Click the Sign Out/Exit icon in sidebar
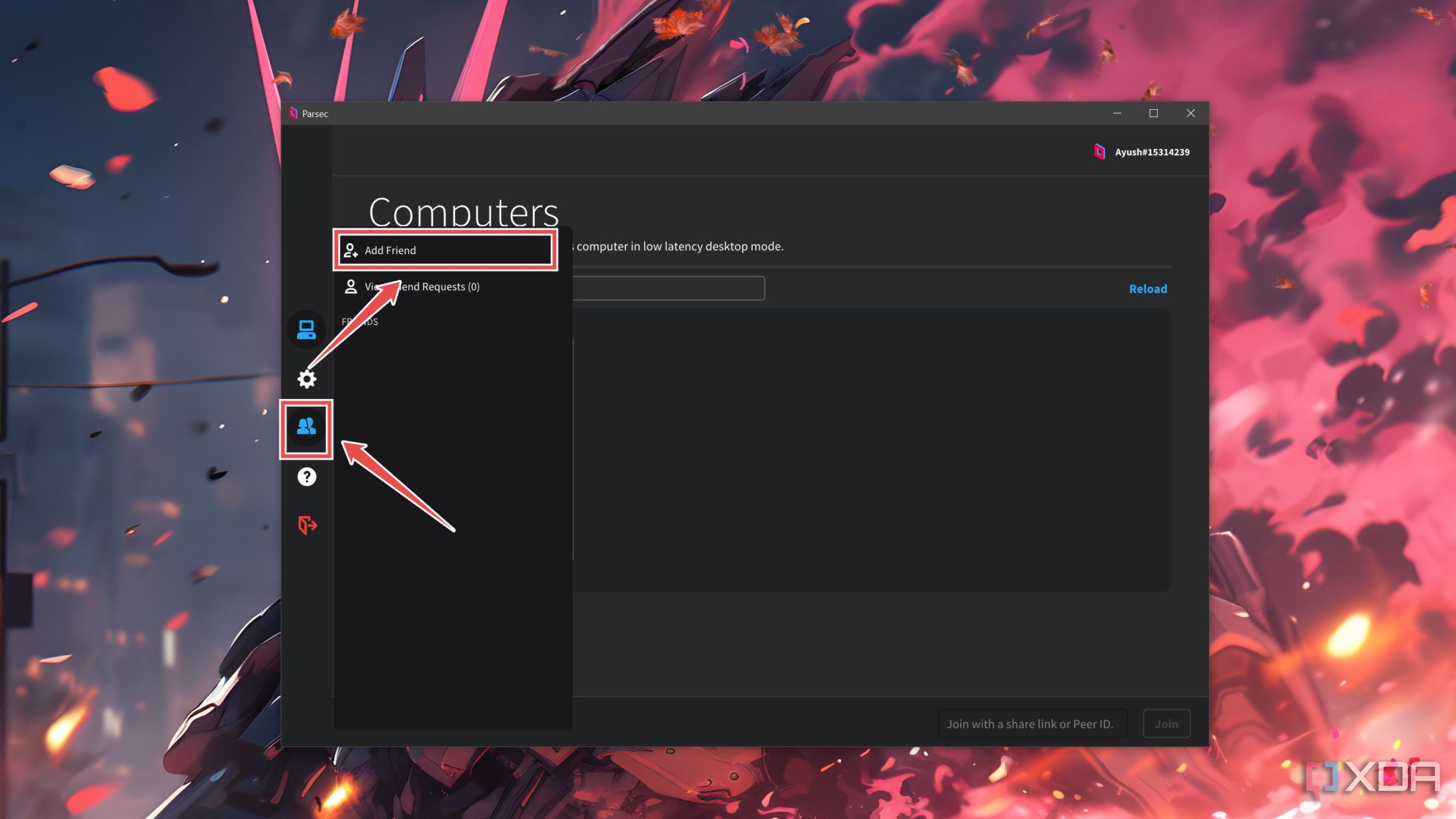The height and width of the screenshot is (819, 1456). [x=307, y=525]
